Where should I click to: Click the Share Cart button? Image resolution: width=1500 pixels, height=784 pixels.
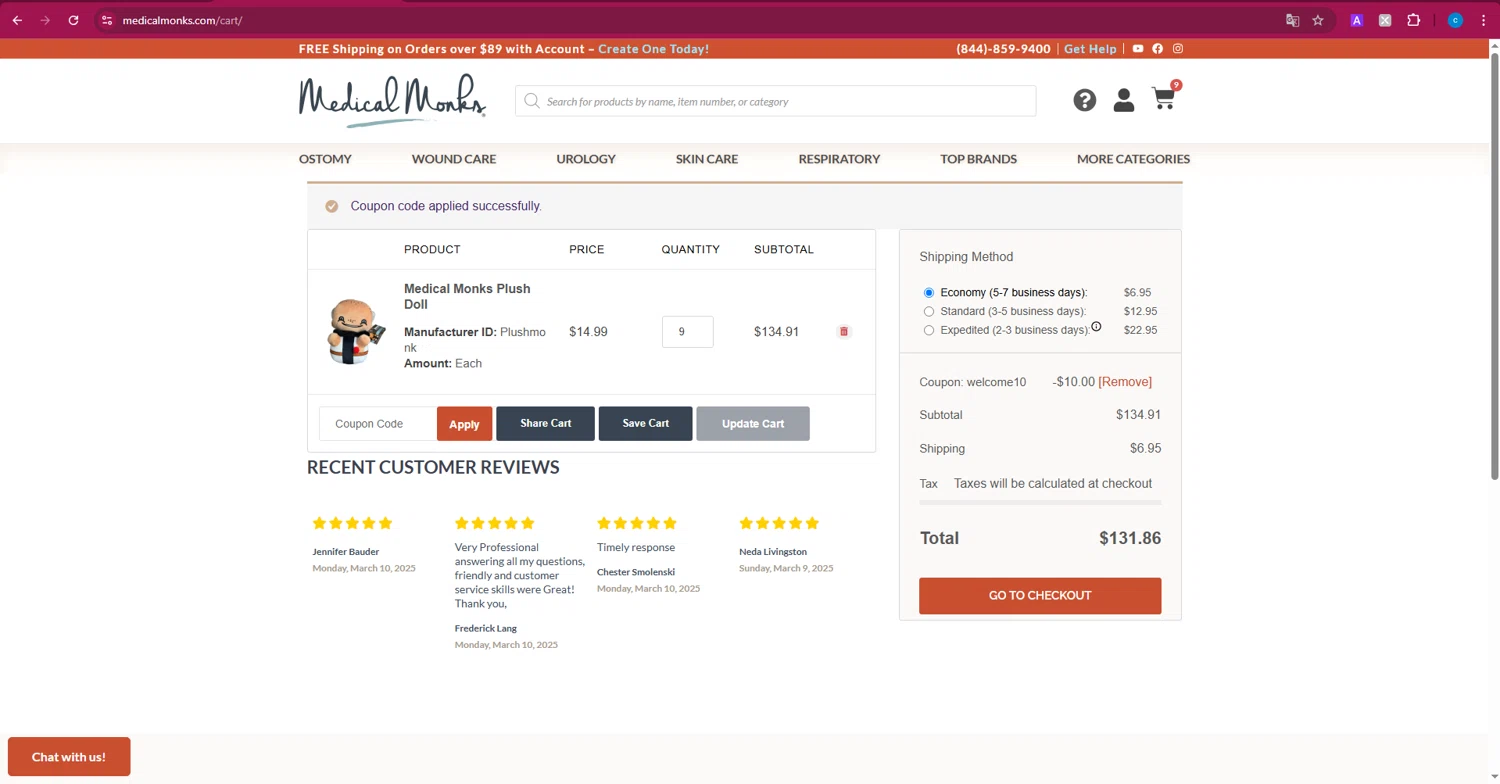pos(545,423)
